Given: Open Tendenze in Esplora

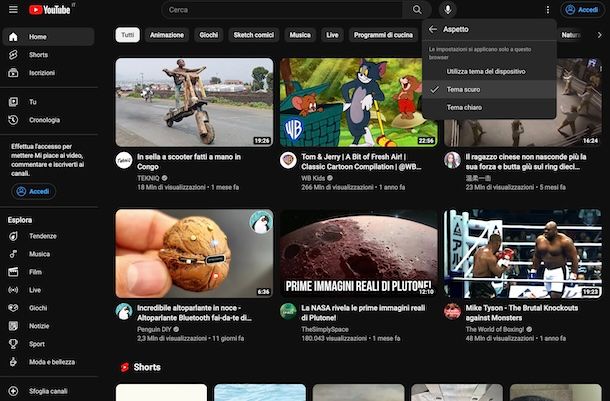Looking at the screenshot, I should [x=48, y=236].
